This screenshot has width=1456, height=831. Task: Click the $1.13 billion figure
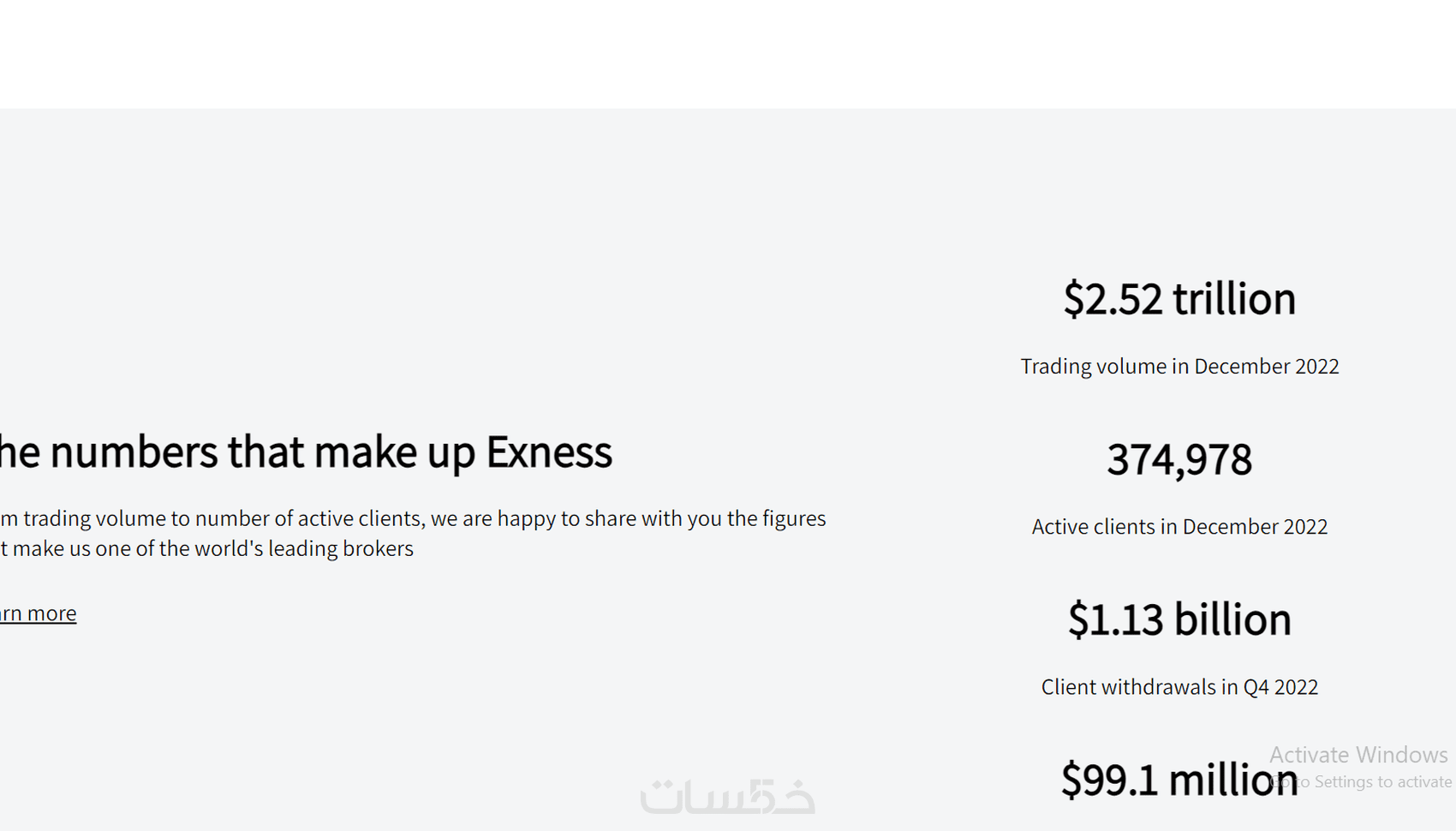pos(1179,619)
